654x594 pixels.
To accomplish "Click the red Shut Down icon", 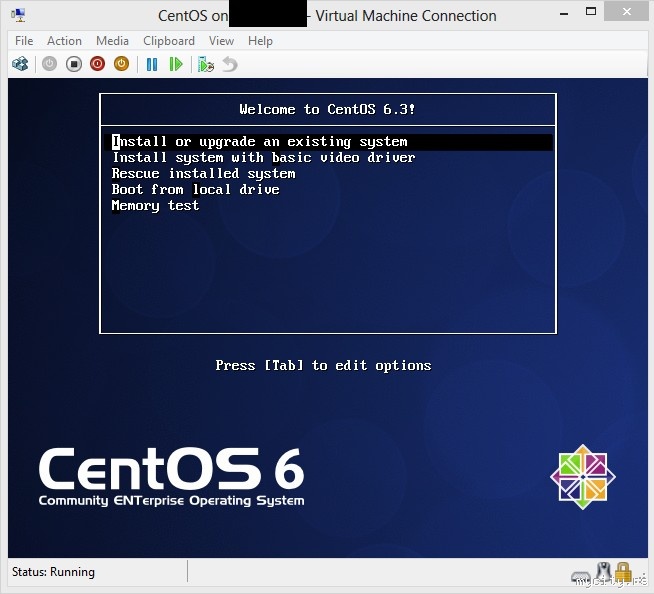I will [98, 64].
